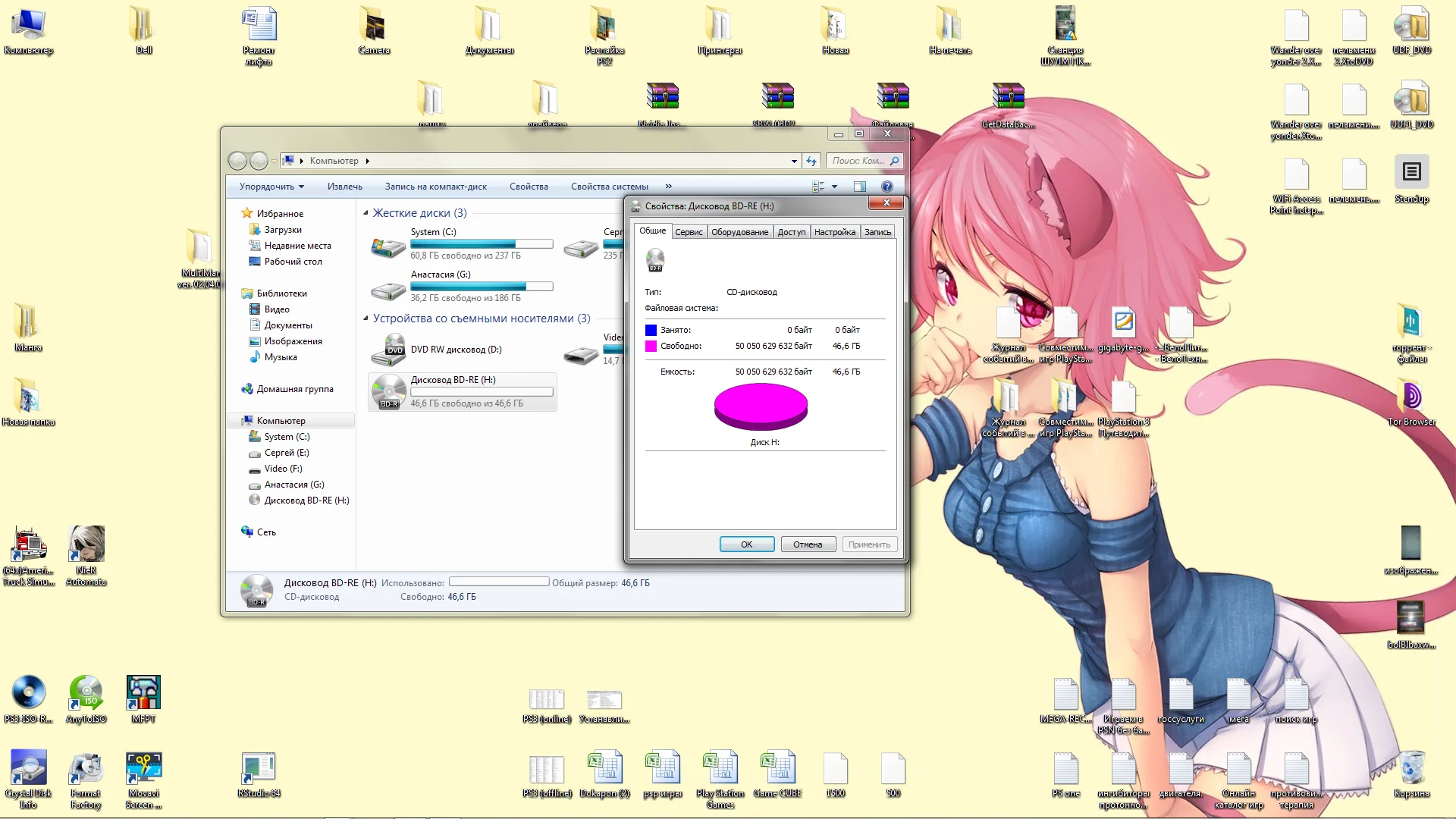This screenshot has height=819, width=1456.
Task: Collapse the removable media devices group
Action: [366, 318]
